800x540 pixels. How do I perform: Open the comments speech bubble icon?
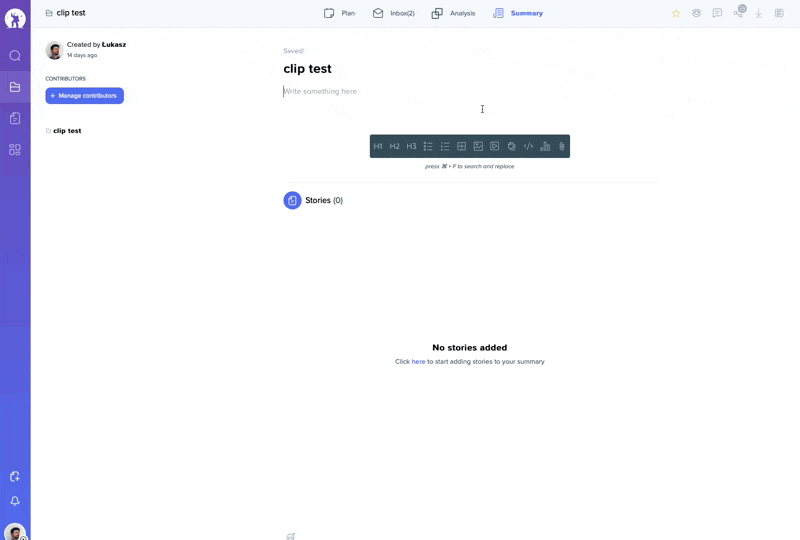717,13
